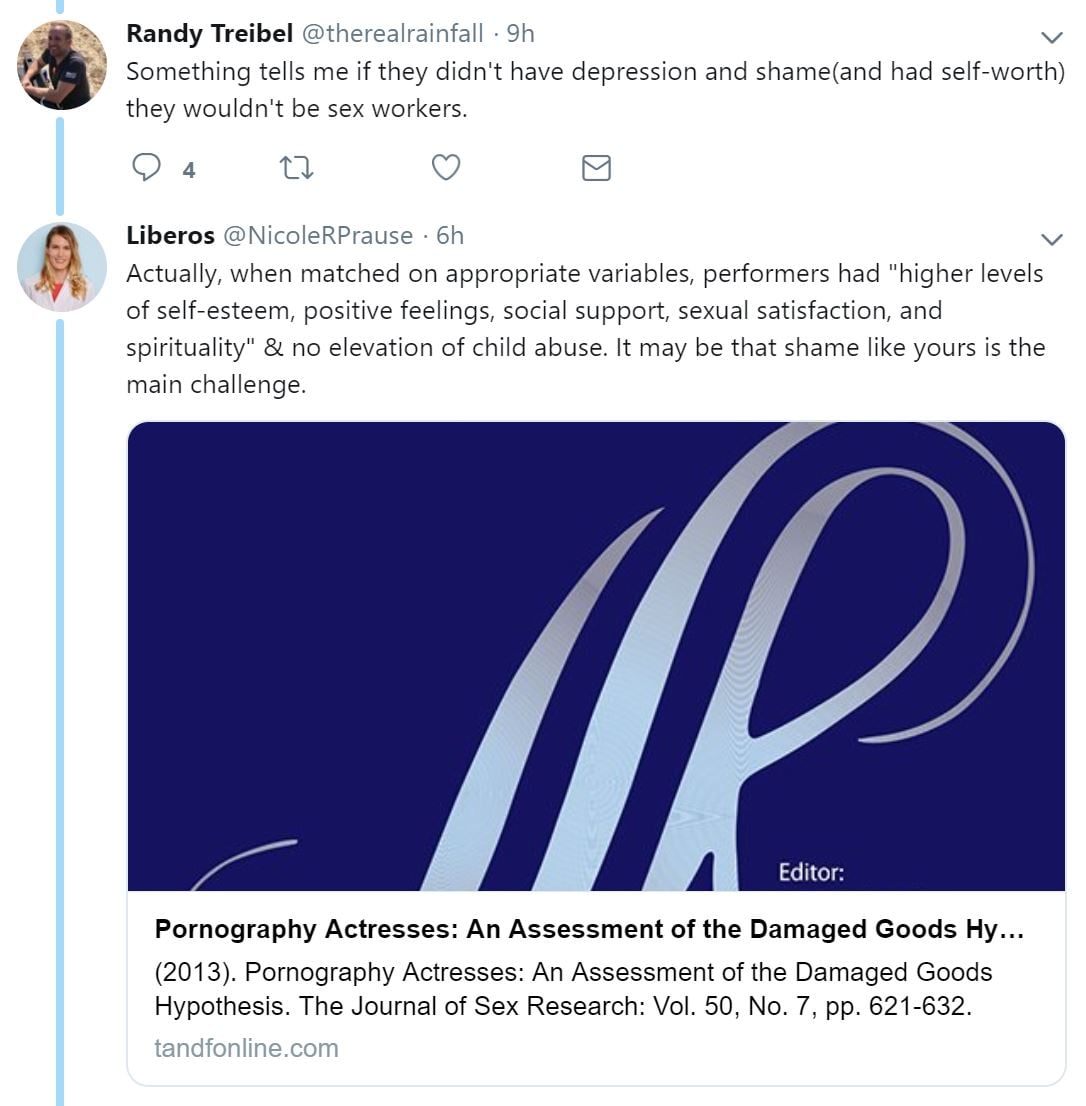The image size is (1086, 1106).
Task: Open Liberos display name link
Action: click(170, 235)
